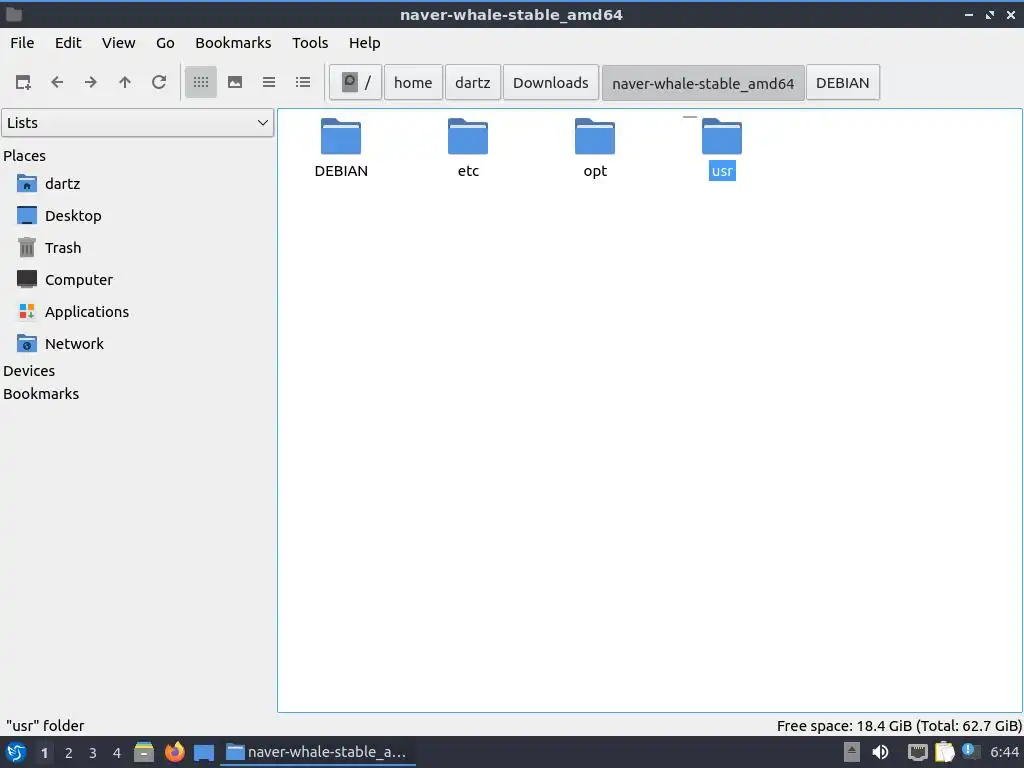Switch to workspace 3
This screenshot has height=768, width=1024.
coord(93,753)
